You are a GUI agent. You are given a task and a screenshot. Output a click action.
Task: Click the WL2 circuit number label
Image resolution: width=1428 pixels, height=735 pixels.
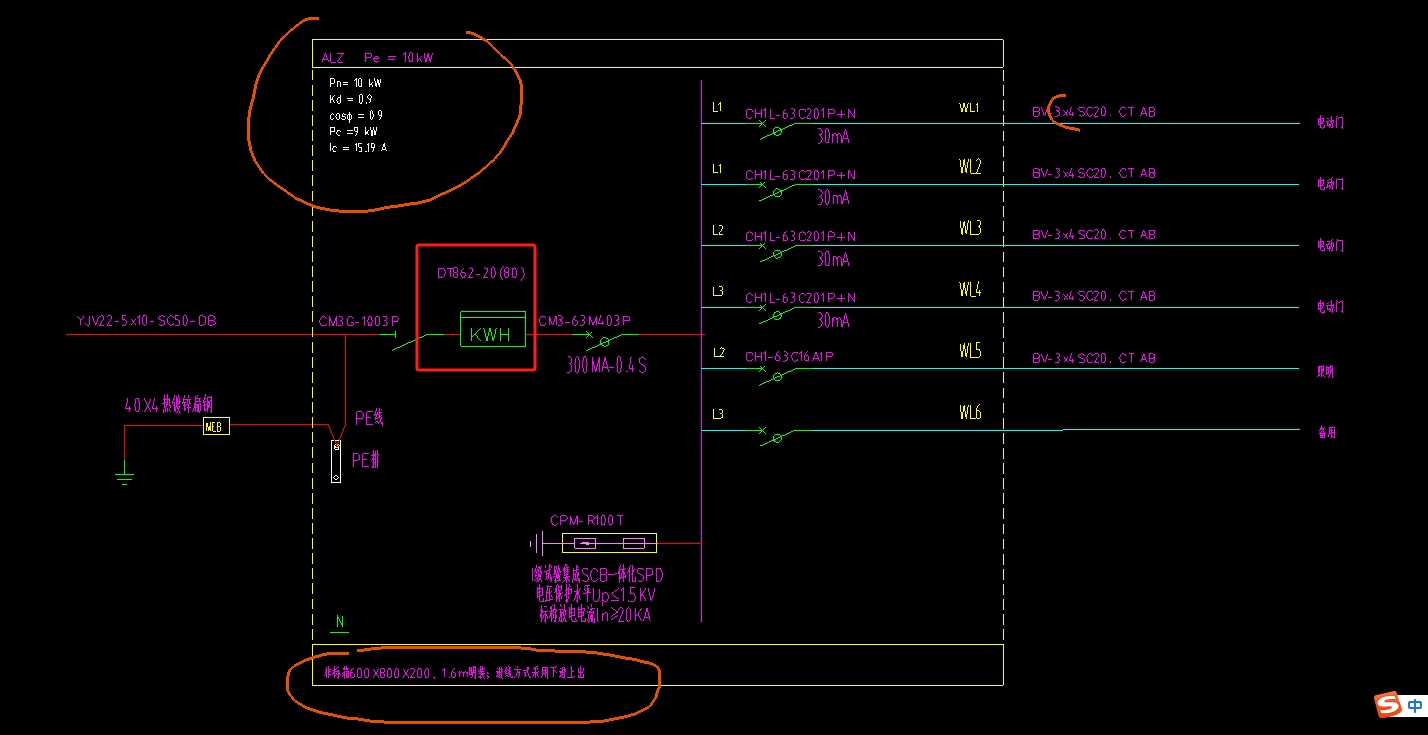pos(970,167)
